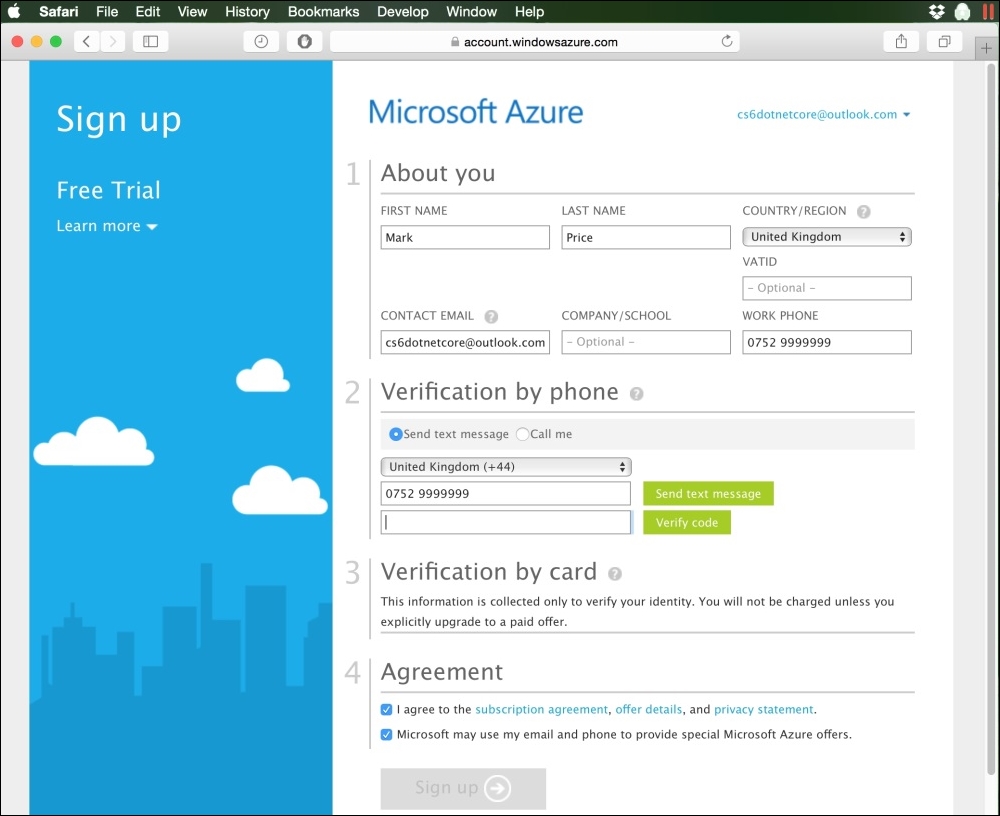Go back with Safari's back arrow

[86, 41]
